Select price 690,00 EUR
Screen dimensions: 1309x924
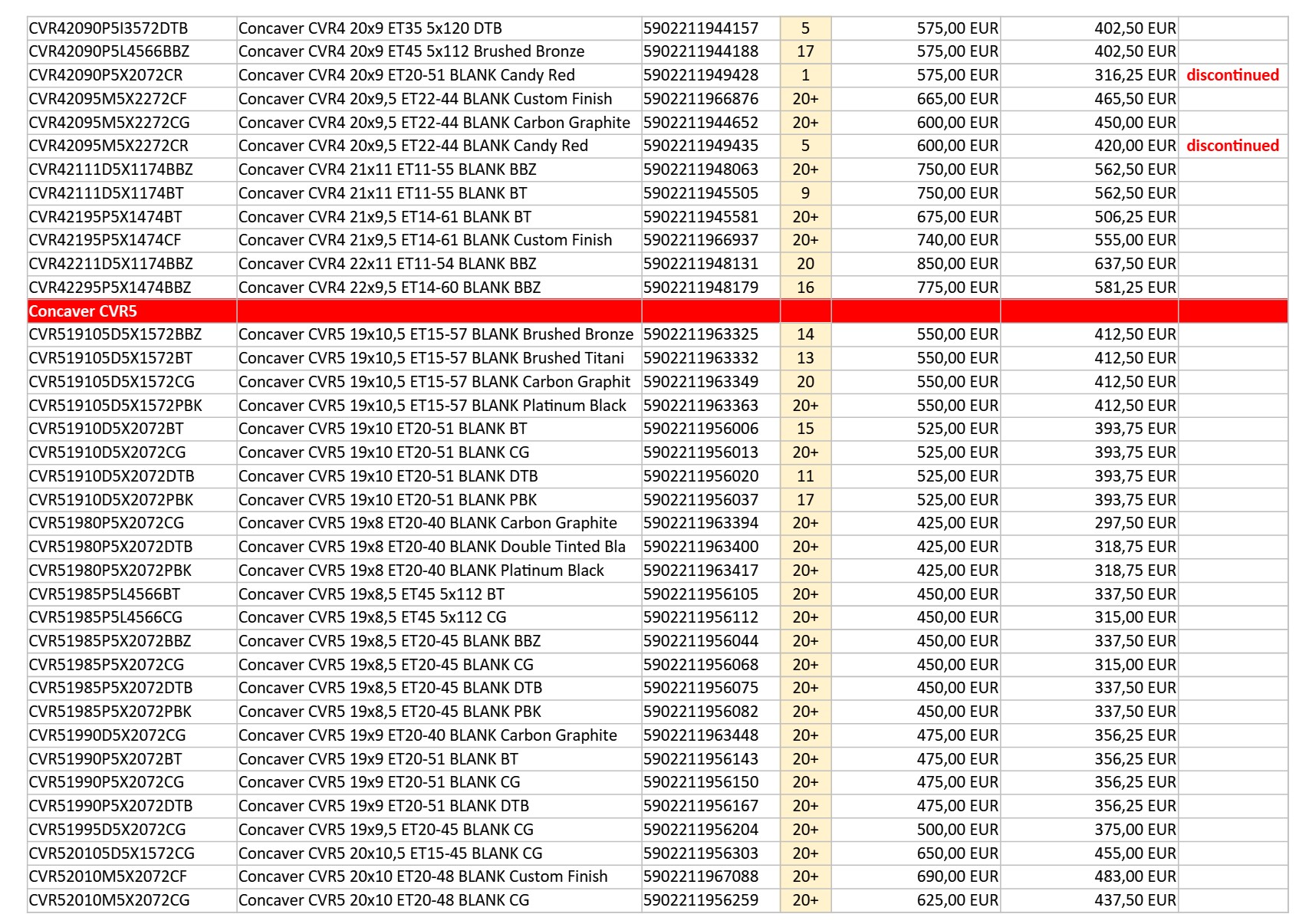click(957, 876)
